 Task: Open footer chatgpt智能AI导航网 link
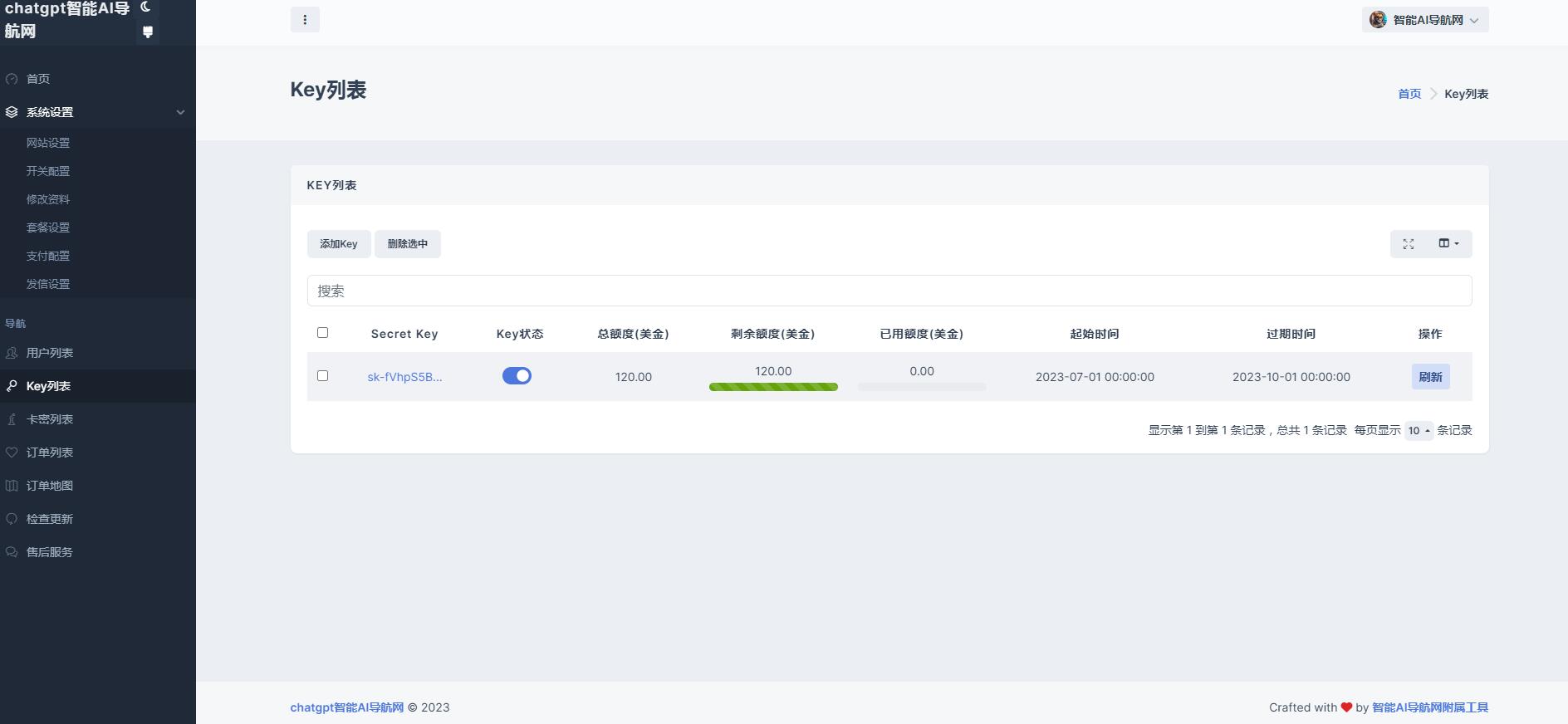(x=347, y=707)
